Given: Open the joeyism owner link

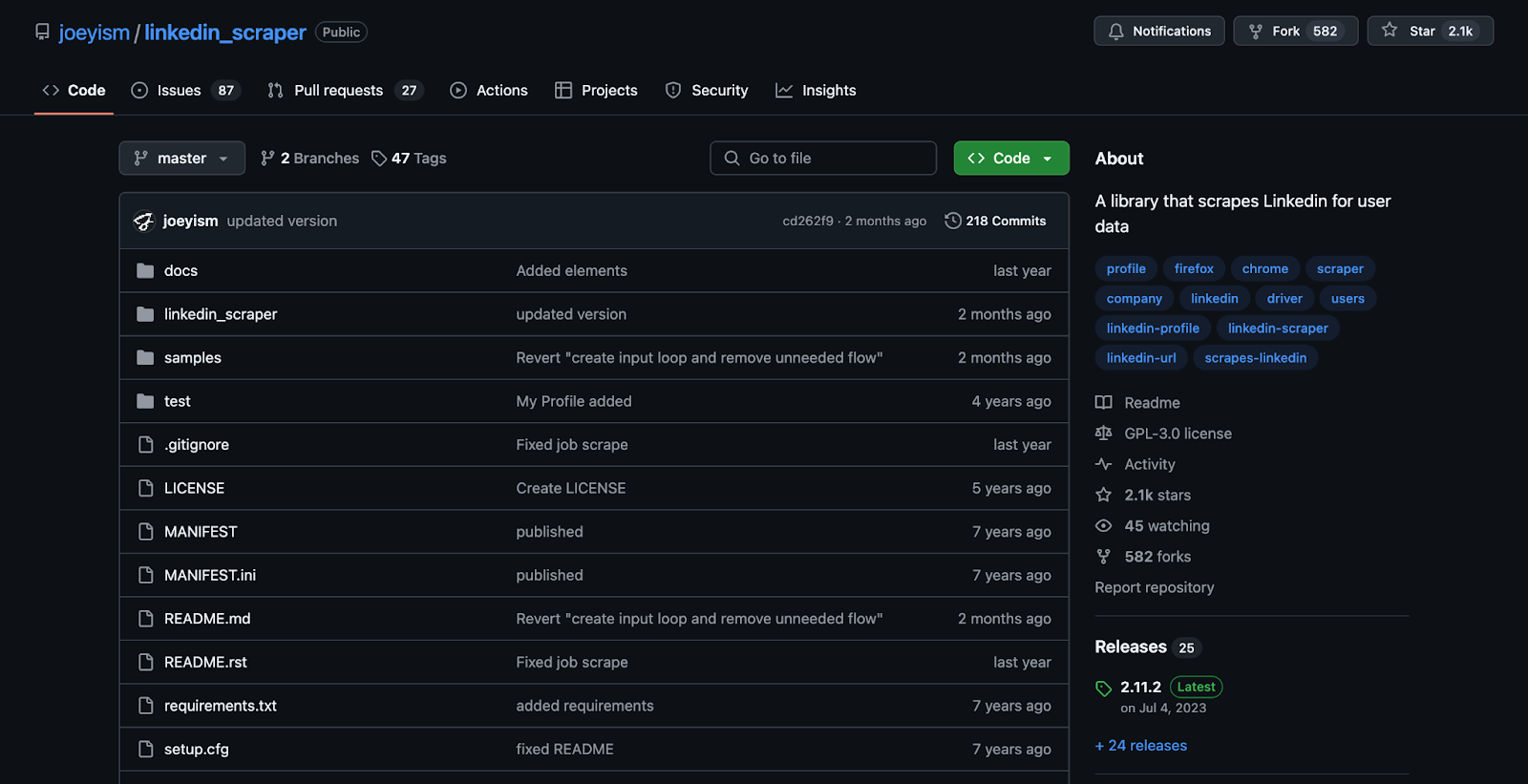Looking at the screenshot, I should point(94,32).
